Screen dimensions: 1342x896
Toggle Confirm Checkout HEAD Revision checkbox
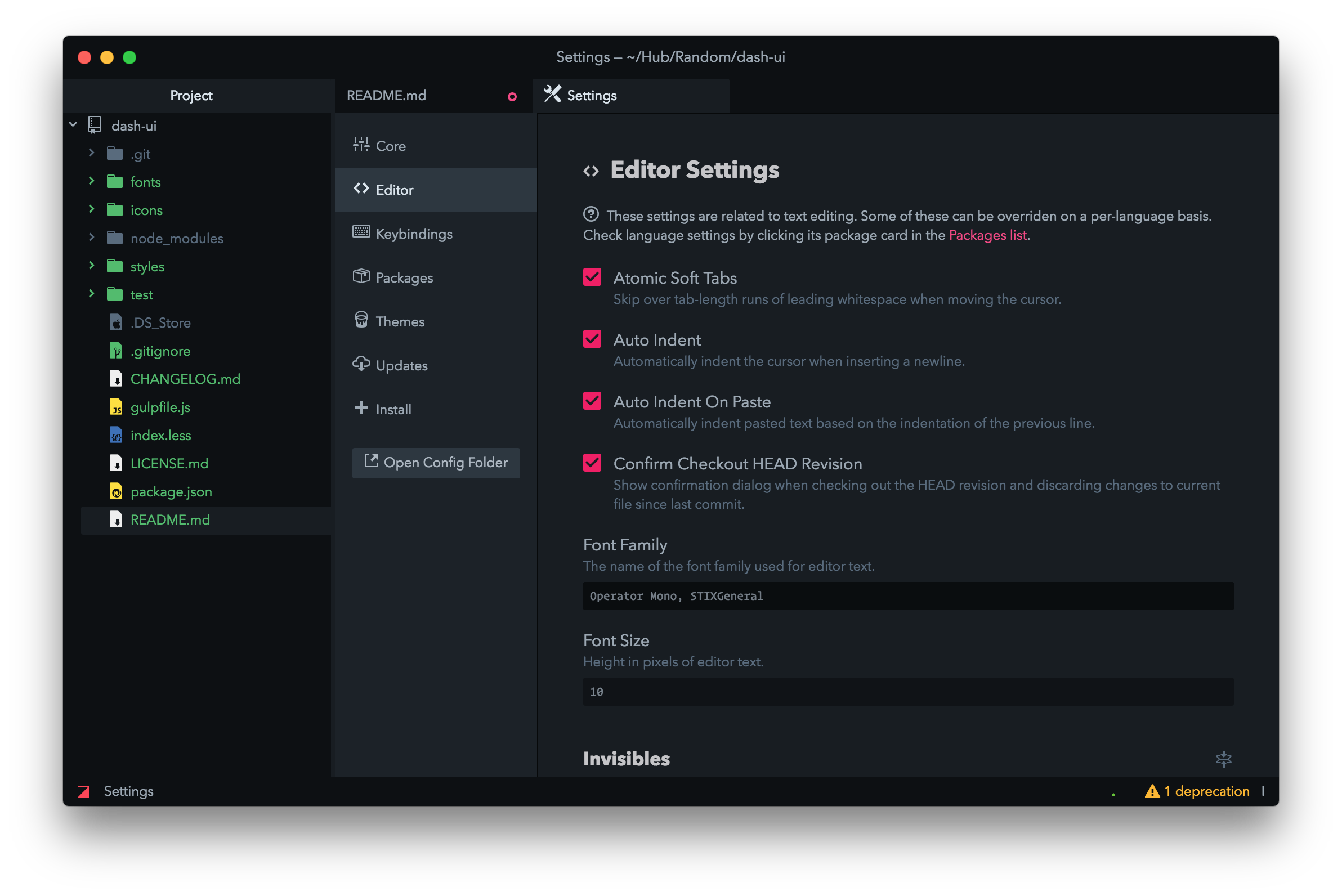[592, 463]
